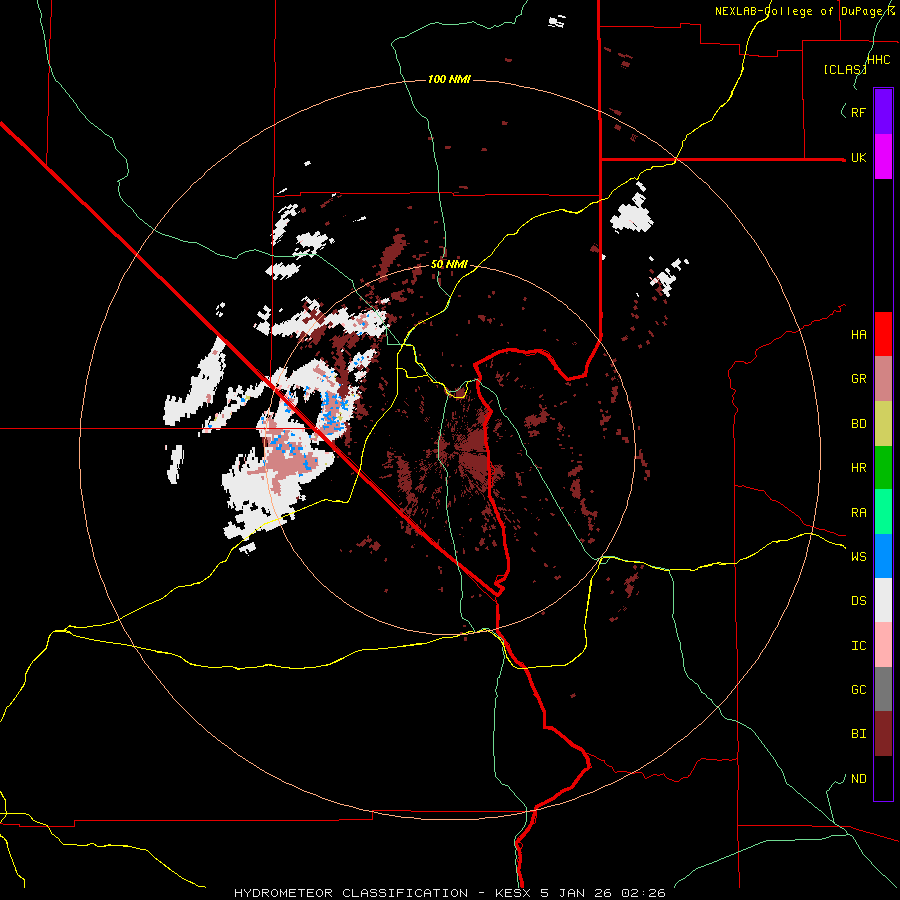
Task: Click the HYDROMETEOR CLASSIFICATION caption text
Action: [351, 893]
